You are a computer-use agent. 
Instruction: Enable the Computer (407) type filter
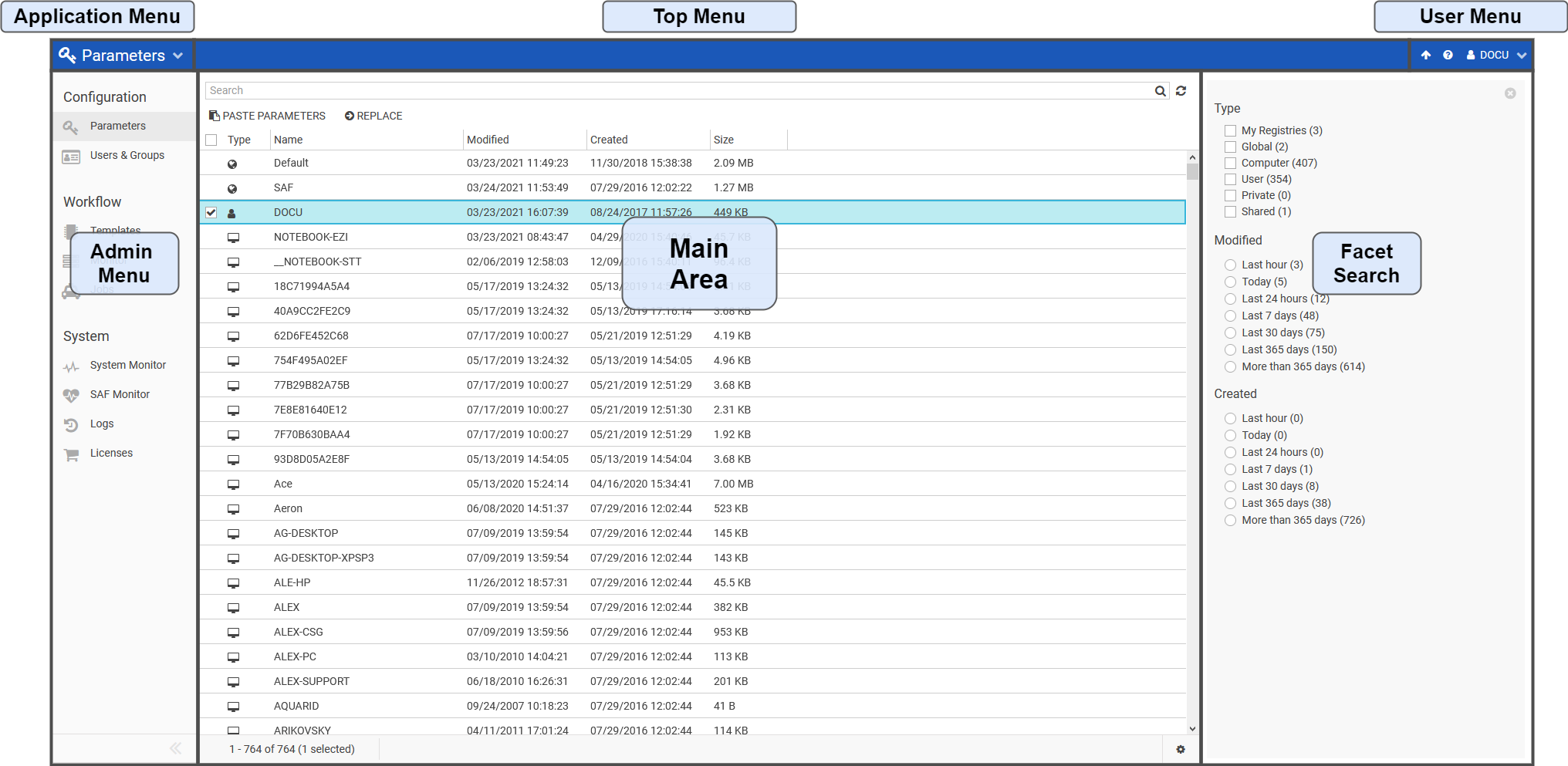click(1231, 163)
